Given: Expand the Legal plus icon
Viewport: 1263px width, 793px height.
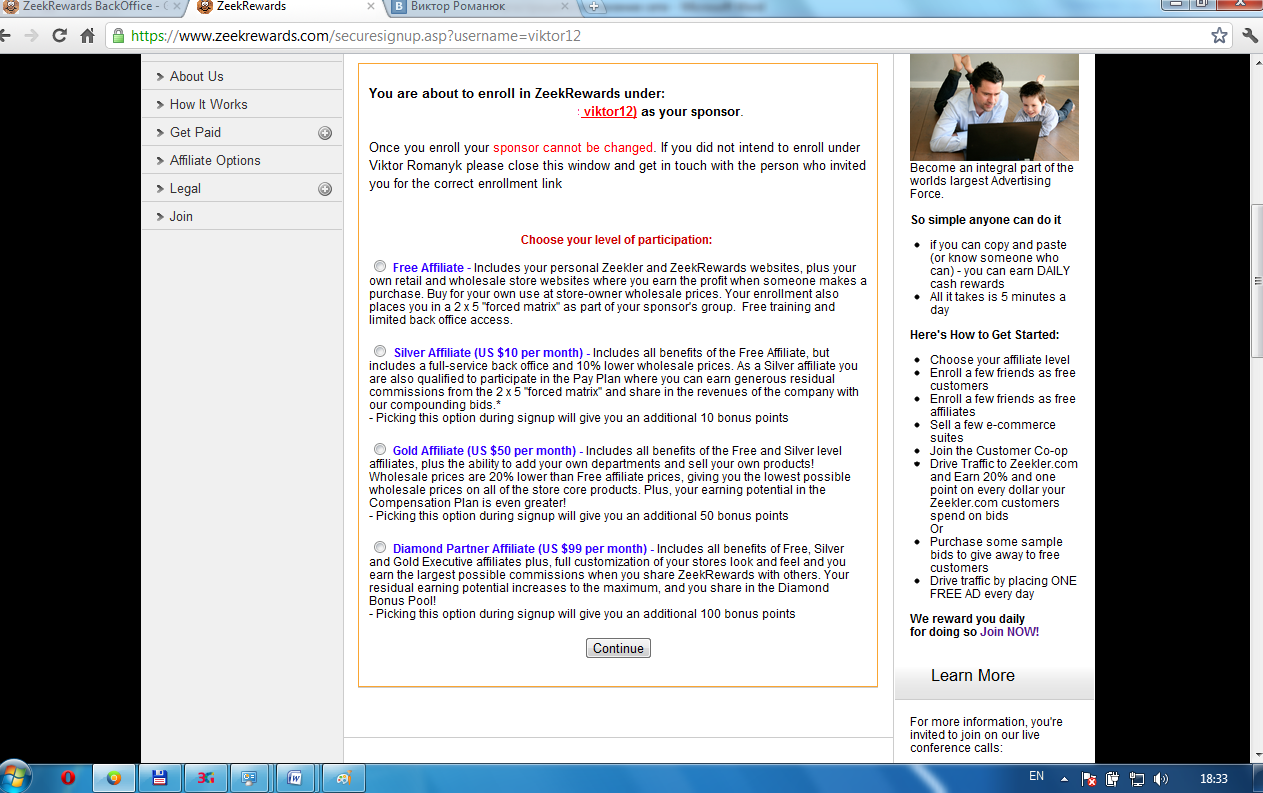Looking at the screenshot, I should pyautogui.click(x=325, y=189).
